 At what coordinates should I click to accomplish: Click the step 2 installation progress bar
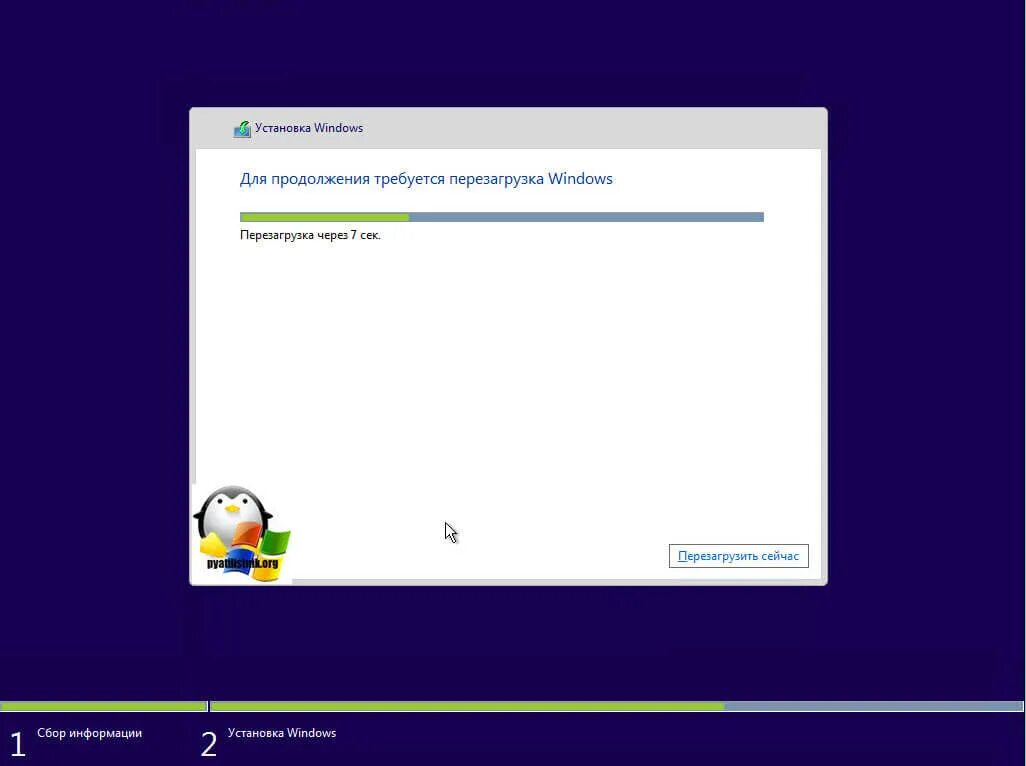616,706
